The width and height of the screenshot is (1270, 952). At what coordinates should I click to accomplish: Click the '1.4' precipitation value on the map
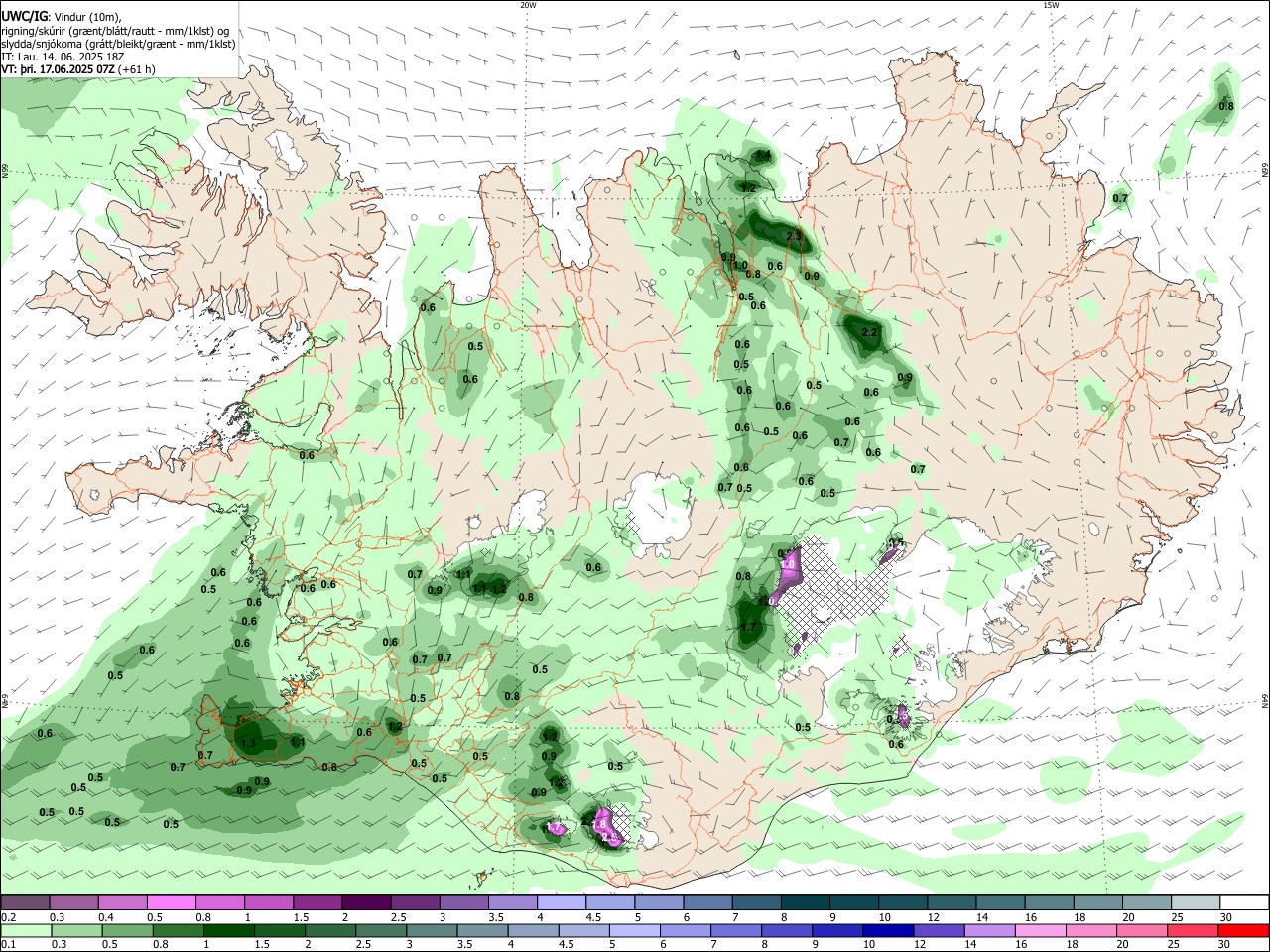762,156
